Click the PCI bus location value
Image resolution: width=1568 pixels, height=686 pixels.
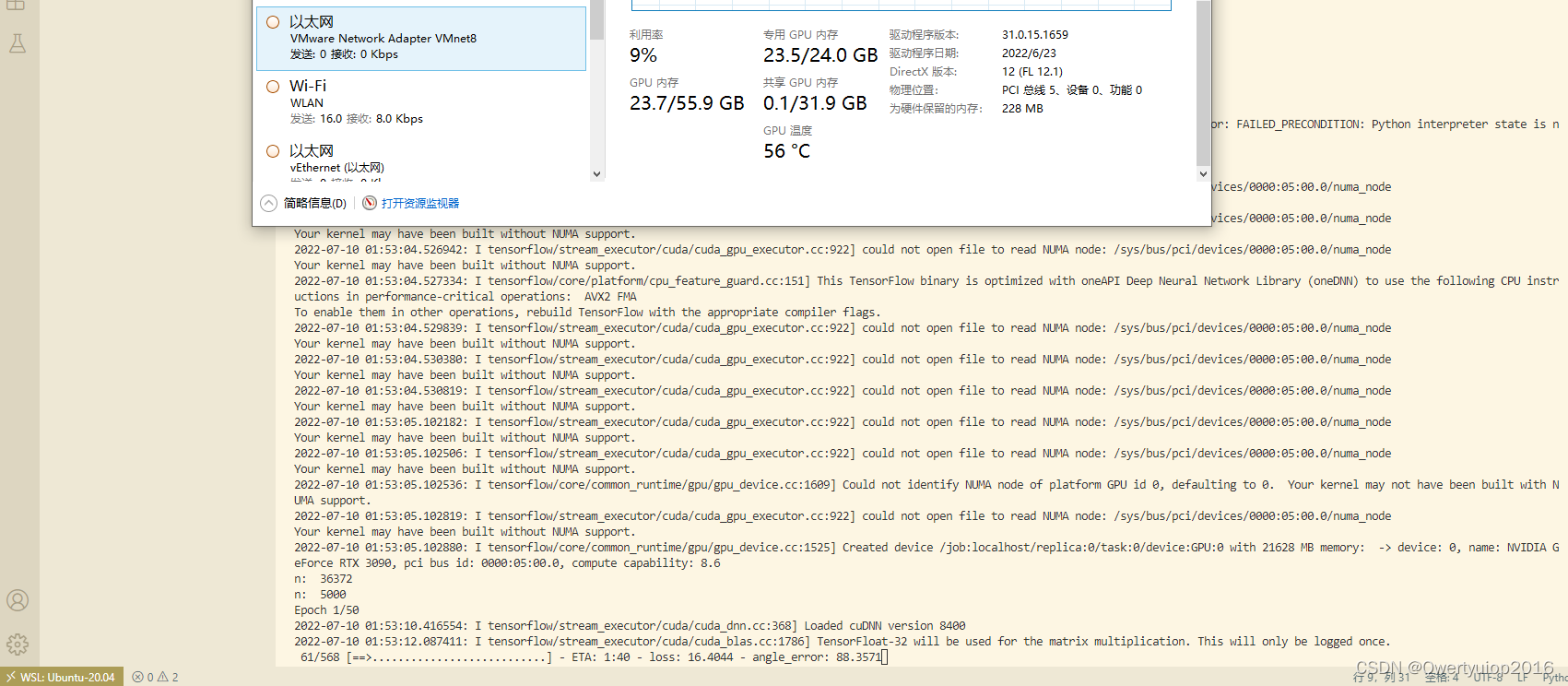coord(1072,90)
